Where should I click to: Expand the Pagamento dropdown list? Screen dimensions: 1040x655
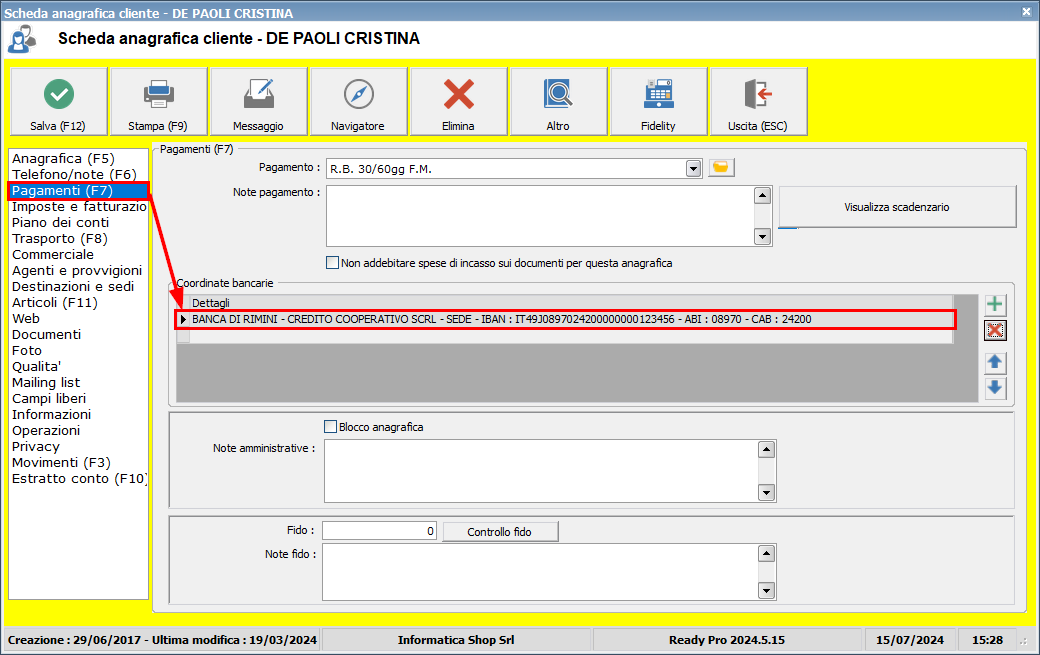pos(693,168)
